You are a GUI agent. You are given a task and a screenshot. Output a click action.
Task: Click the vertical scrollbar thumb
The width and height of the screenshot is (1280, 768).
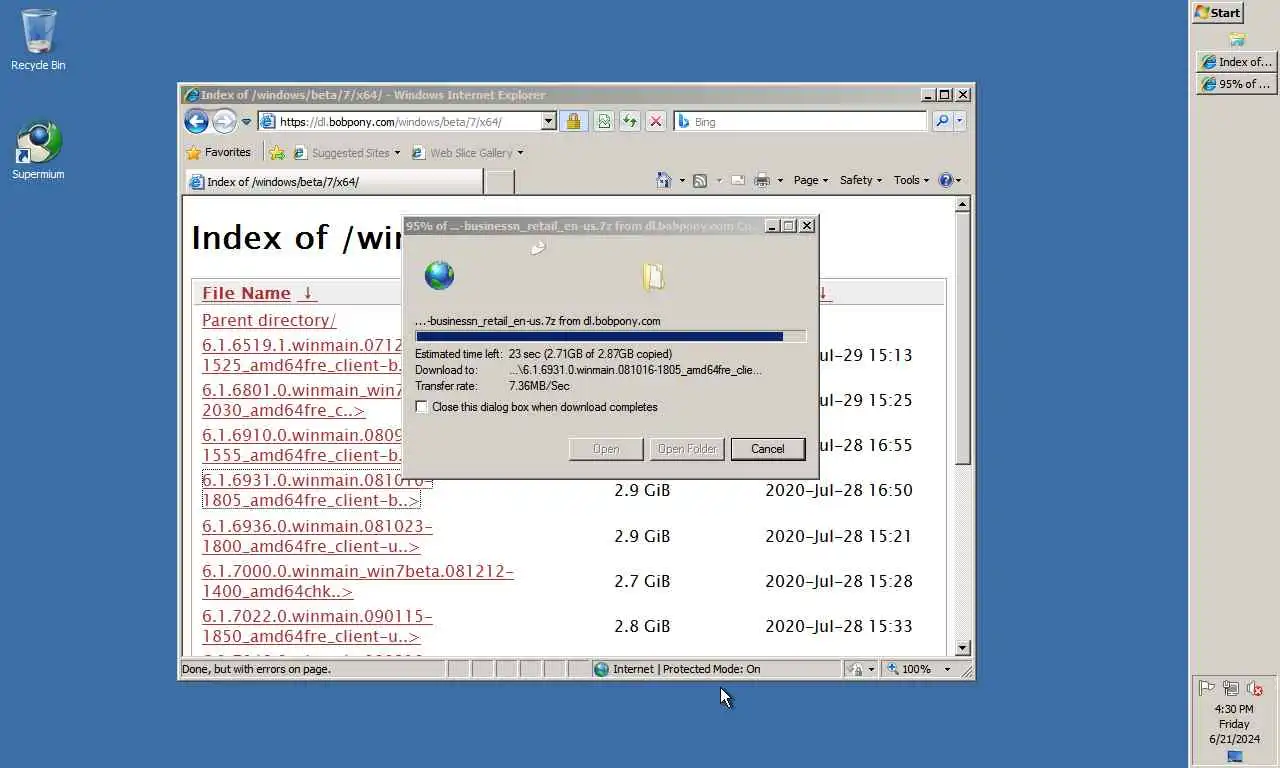[962, 338]
